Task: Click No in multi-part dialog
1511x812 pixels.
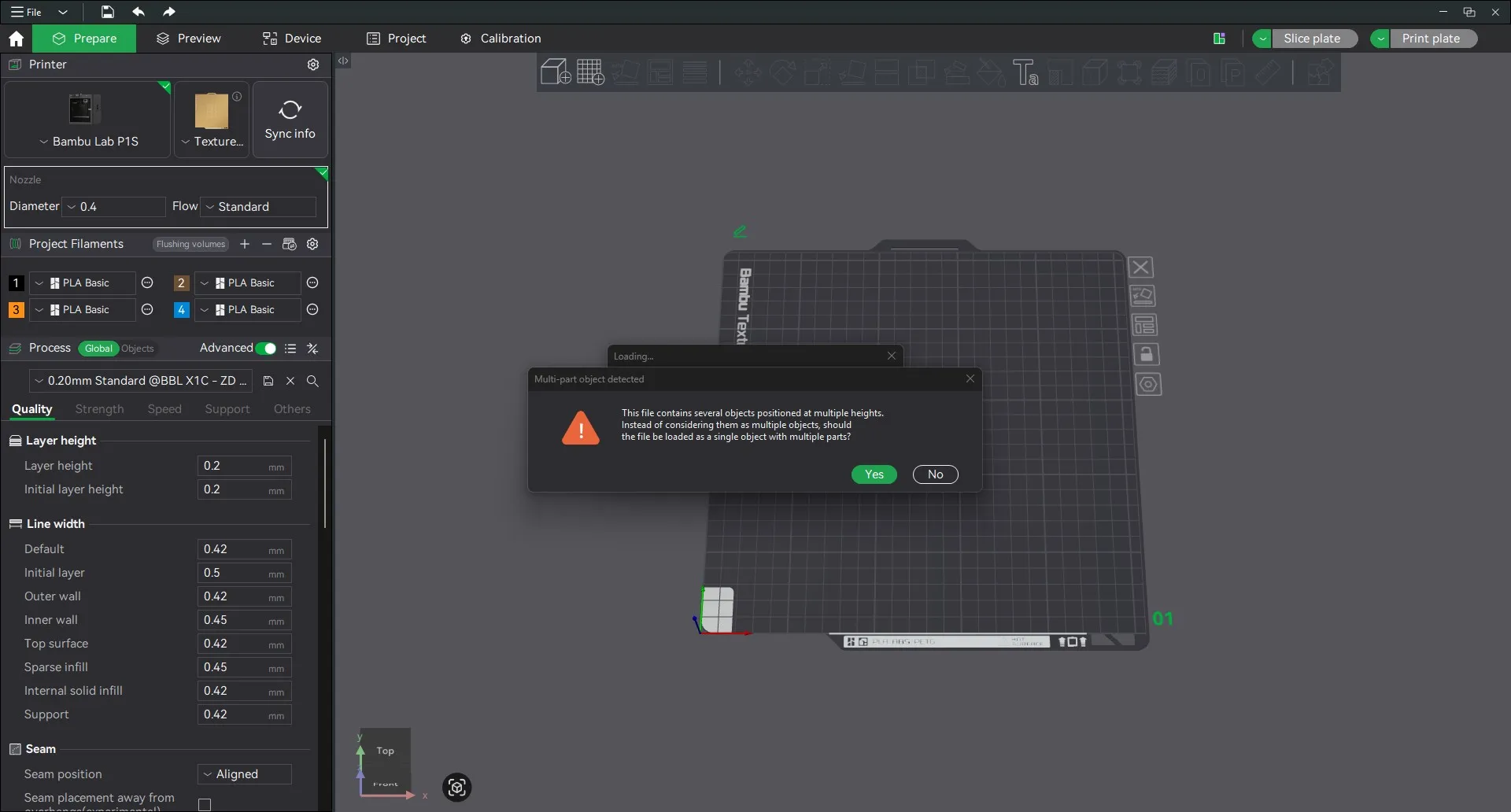Action: pos(935,474)
